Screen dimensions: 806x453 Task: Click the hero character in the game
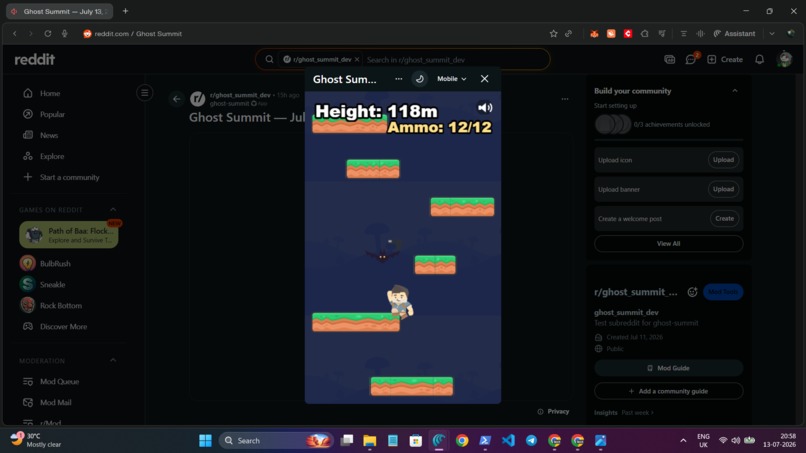400,301
